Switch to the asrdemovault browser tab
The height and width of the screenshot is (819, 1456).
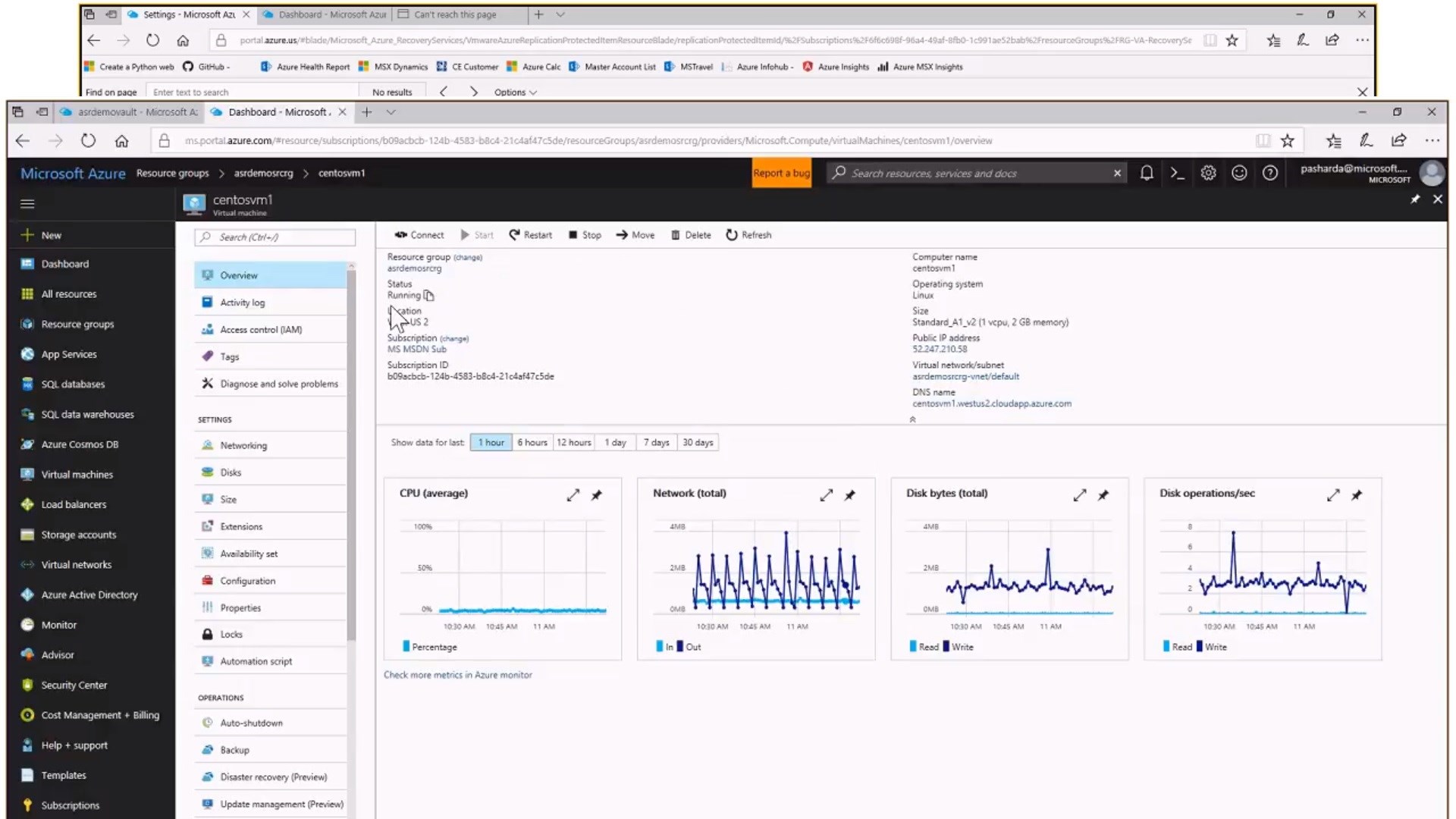tap(129, 112)
